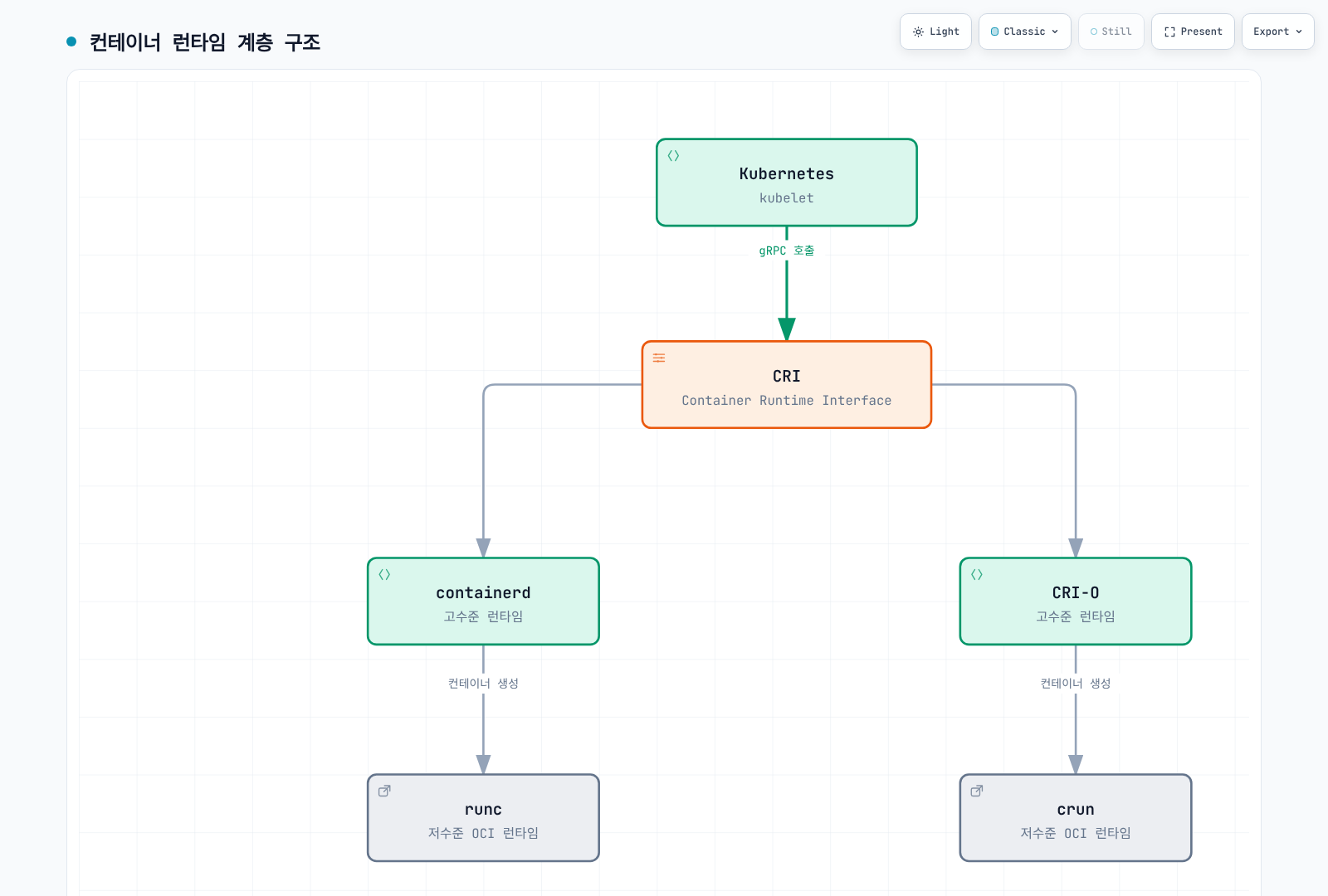Select the containerd node
This screenshot has width=1328, height=896.
483,601
